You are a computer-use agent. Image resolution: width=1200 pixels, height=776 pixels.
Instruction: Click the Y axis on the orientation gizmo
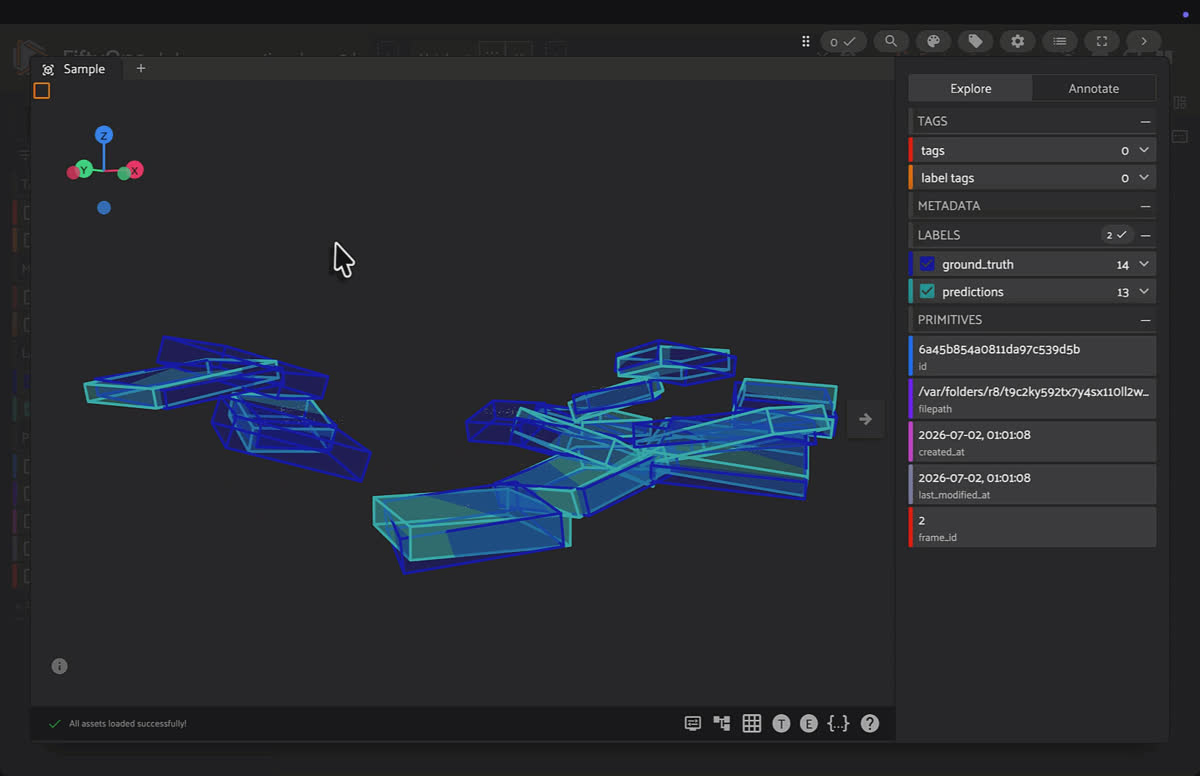[x=84, y=170]
